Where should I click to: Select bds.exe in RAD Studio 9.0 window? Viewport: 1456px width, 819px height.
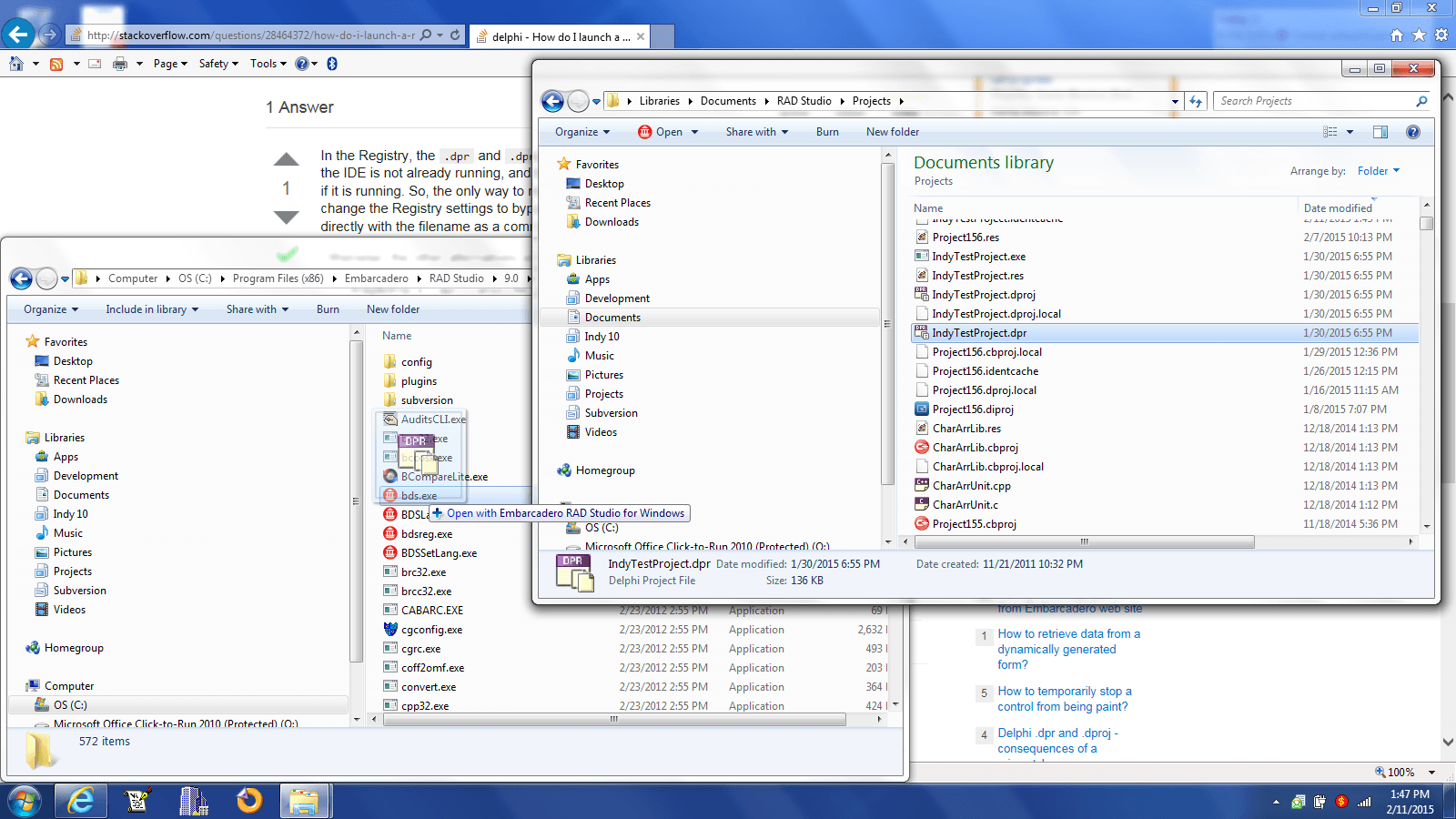tap(419, 496)
